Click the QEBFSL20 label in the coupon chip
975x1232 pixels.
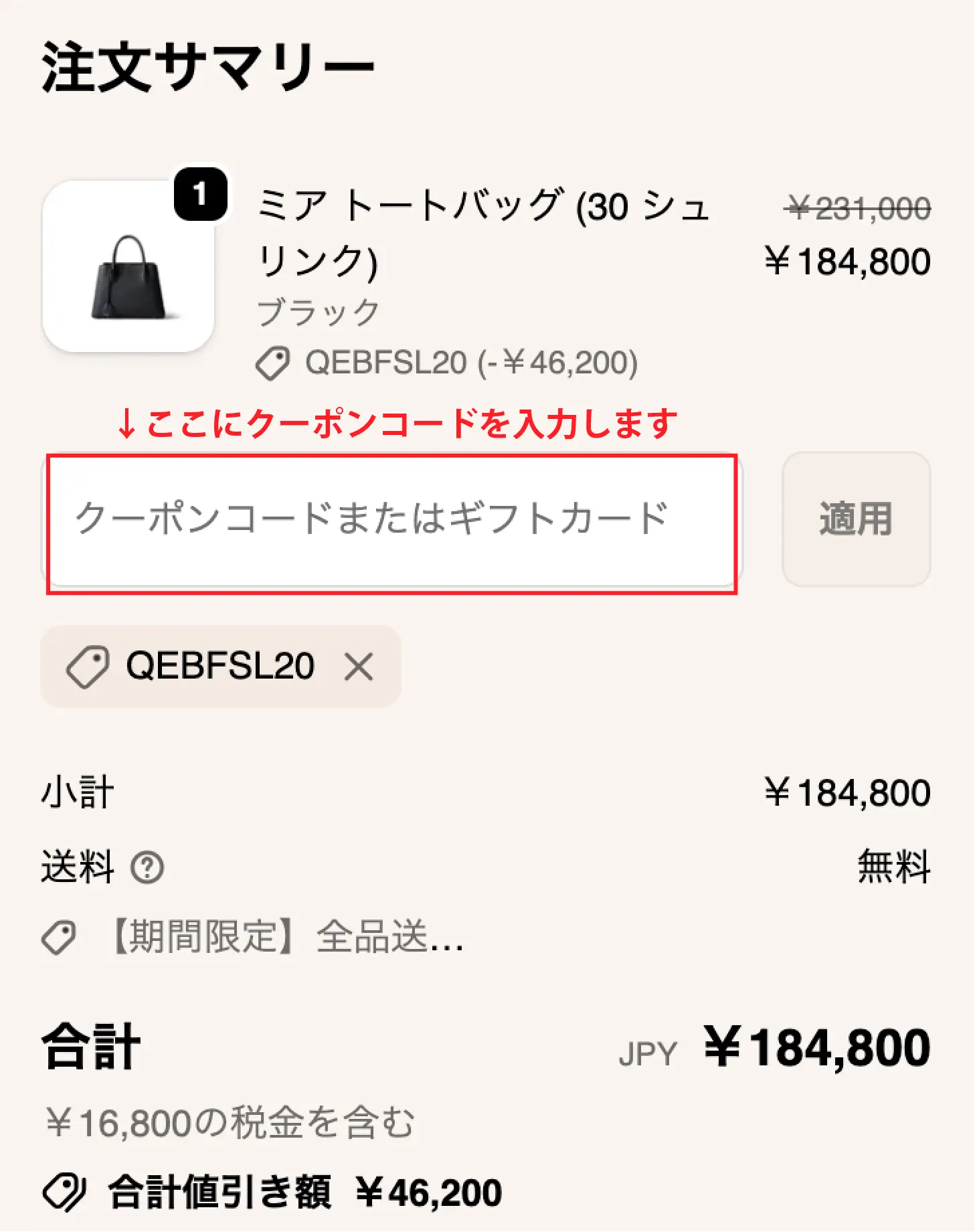coord(219,667)
